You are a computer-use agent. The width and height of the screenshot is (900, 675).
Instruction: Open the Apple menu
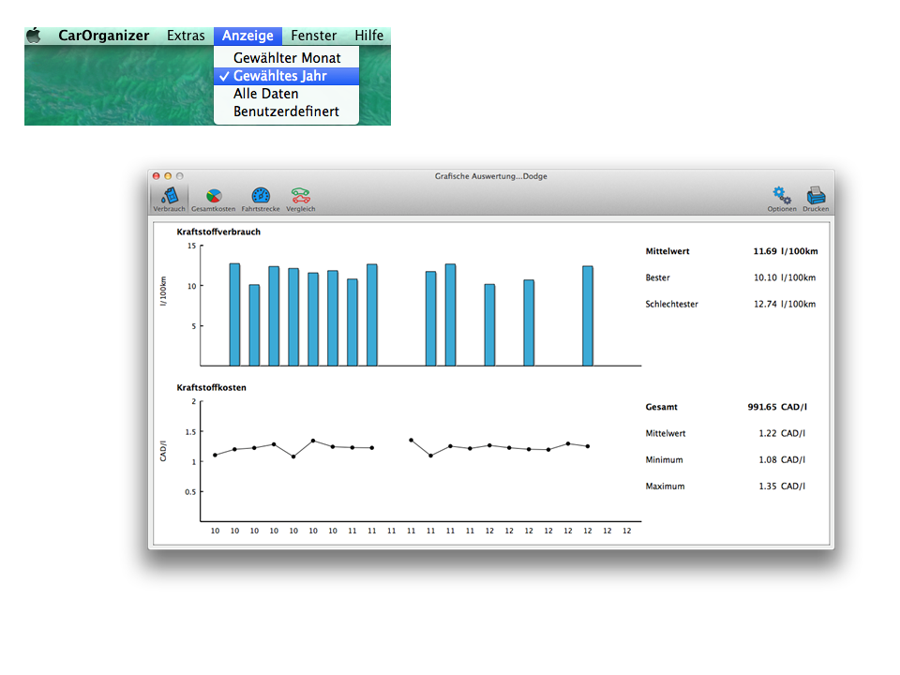(x=34, y=36)
